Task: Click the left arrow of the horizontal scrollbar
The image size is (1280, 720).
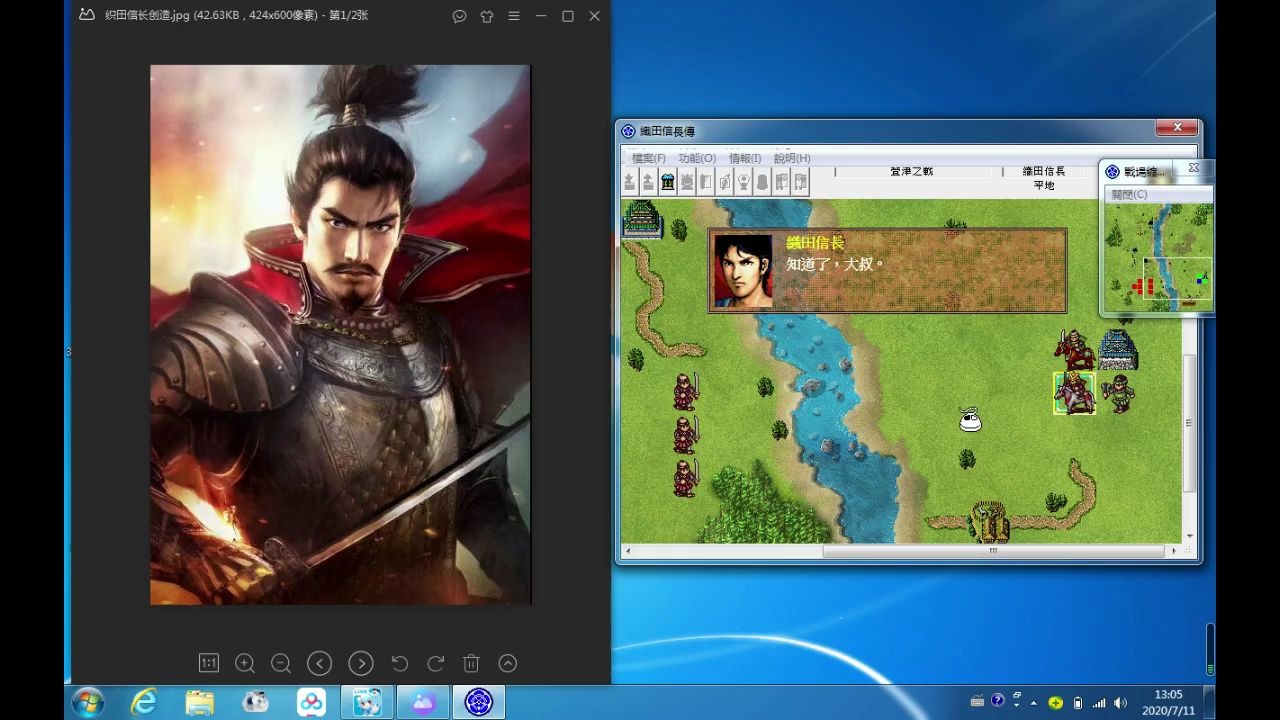Action: pyautogui.click(x=627, y=550)
